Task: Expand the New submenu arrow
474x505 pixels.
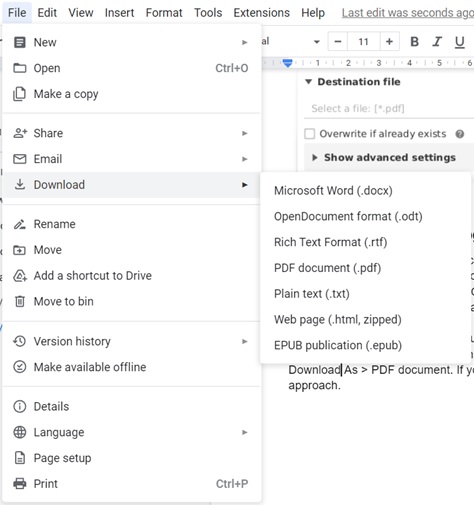Action: (x=245, y=42)
